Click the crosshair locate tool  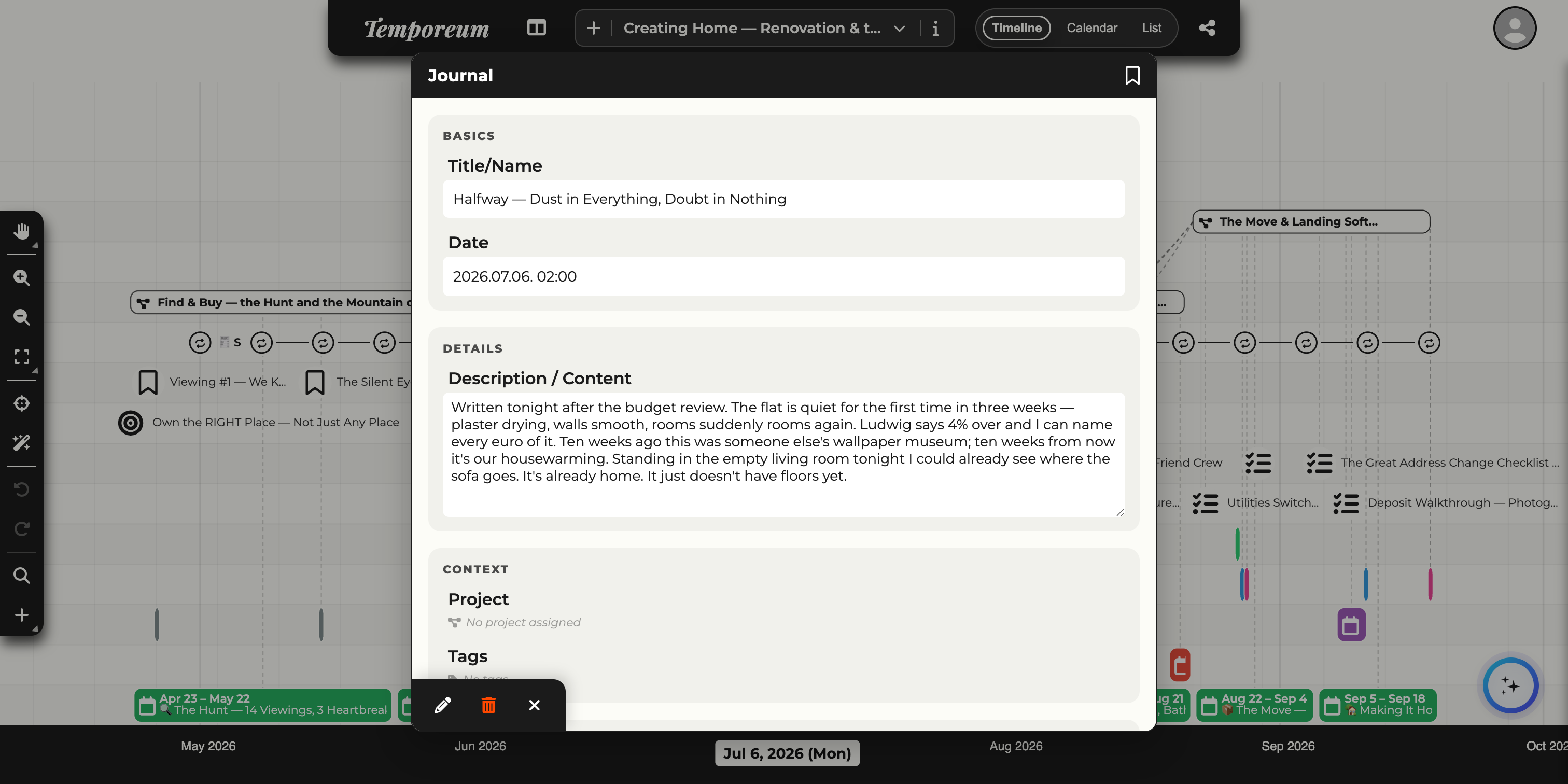pyautogui.click(x=22, y=403)
